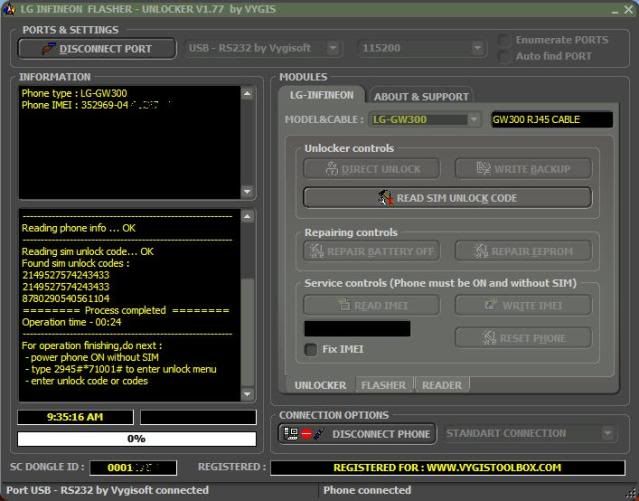Click the WRITE BACKUP button
The height and width of the screenshot is (501, 639).
(523, 169)
